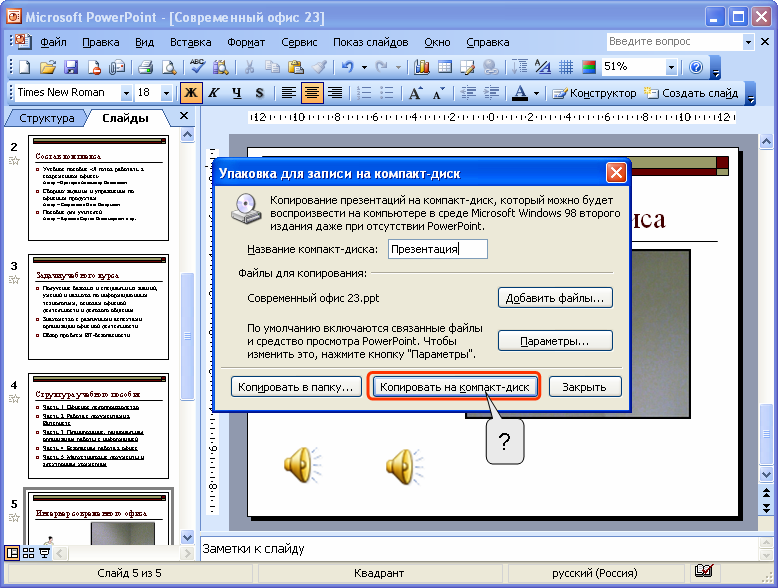Switch to the Структура tab
The width and height of the screenshot is (778, 588).
[x=47, y=118]
